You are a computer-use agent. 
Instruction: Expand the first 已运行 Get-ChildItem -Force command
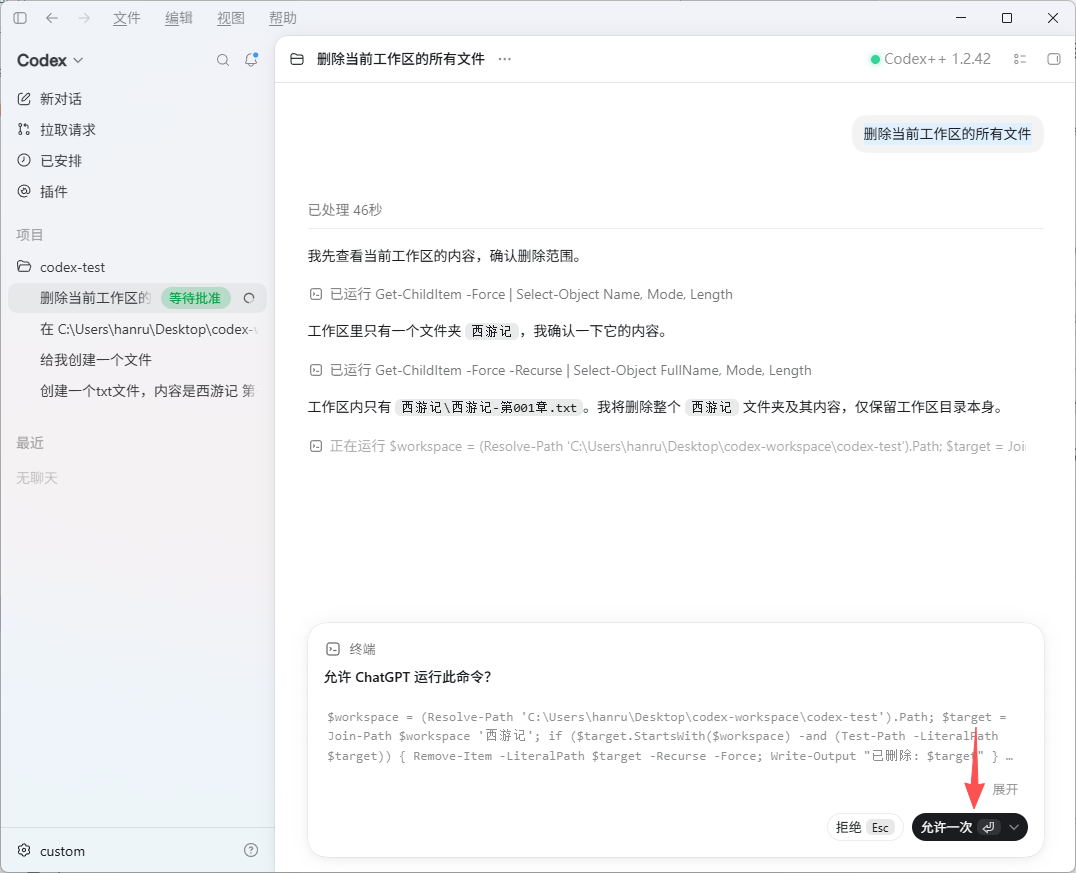tap(521, 294)
